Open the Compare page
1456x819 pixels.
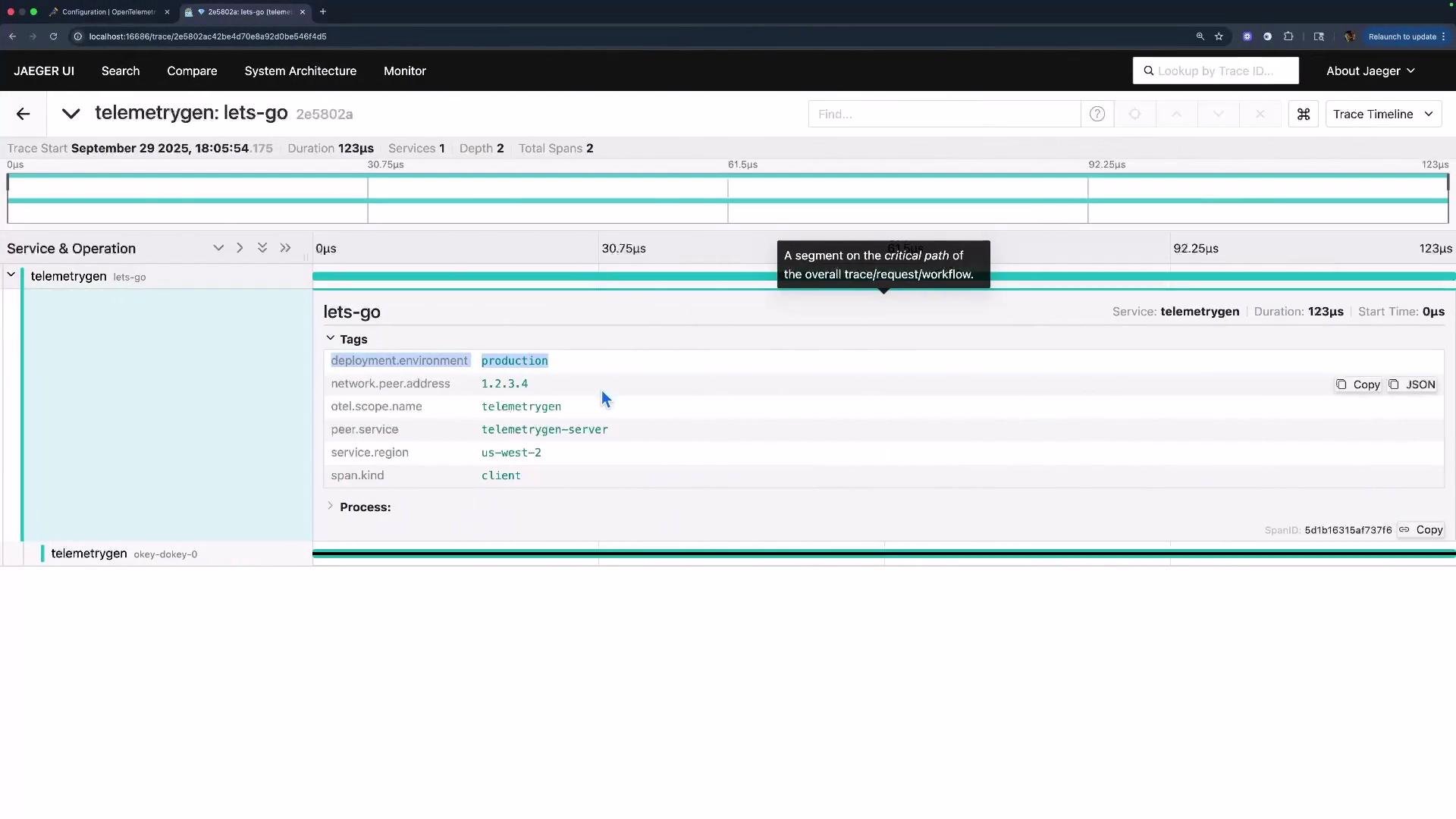192,71
